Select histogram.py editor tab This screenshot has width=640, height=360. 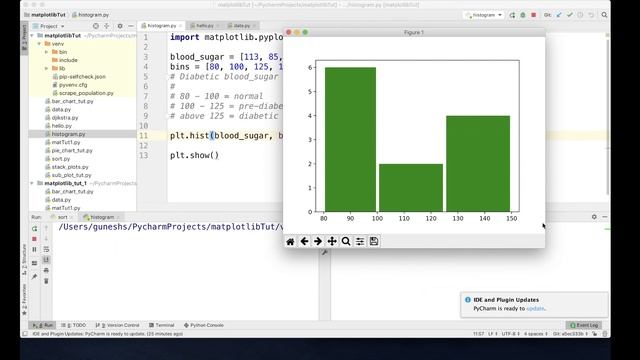point(161,26)
